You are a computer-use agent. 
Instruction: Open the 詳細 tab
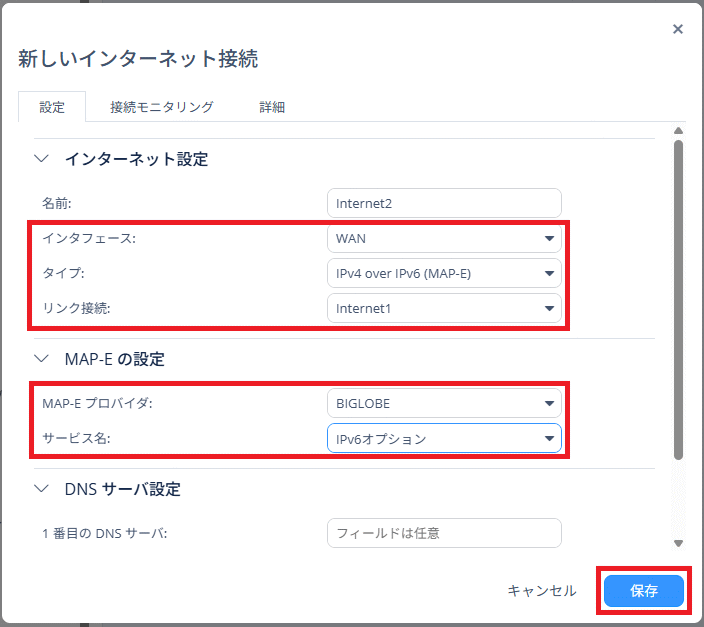272,107
